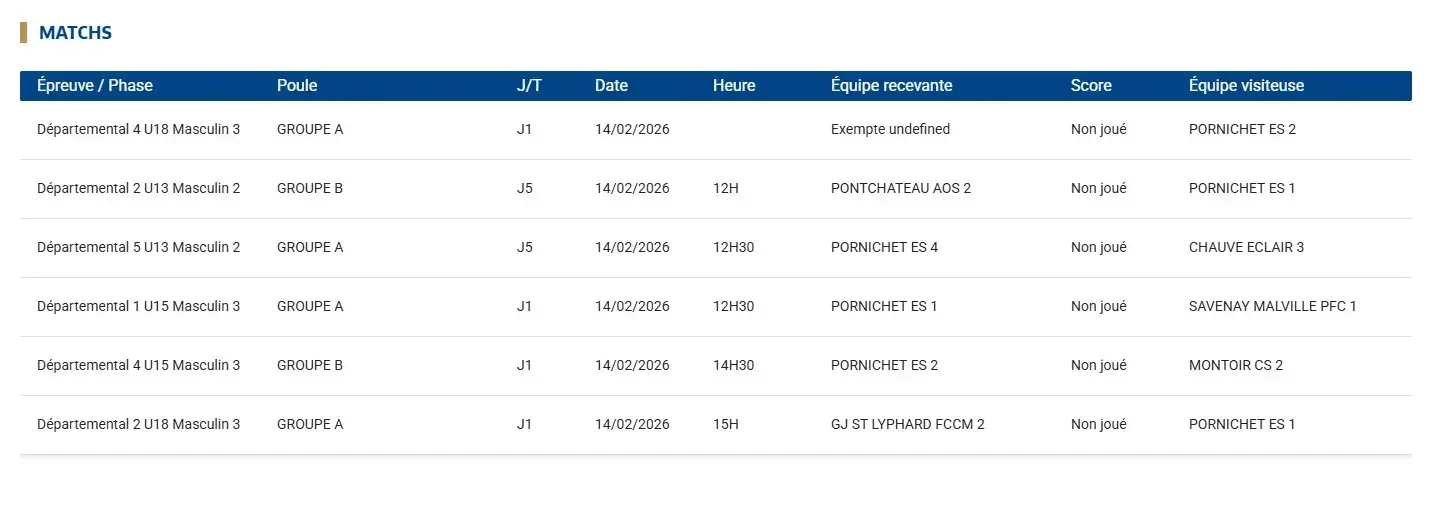Click home team PORNICHET ES 4

pos(884,248)
